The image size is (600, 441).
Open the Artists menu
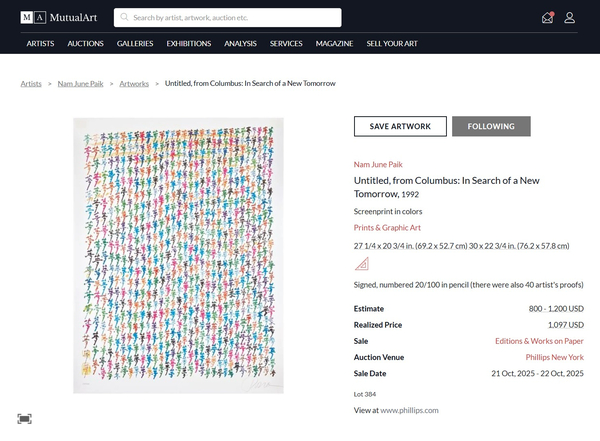pyautogui.click(x=40, y=44)
